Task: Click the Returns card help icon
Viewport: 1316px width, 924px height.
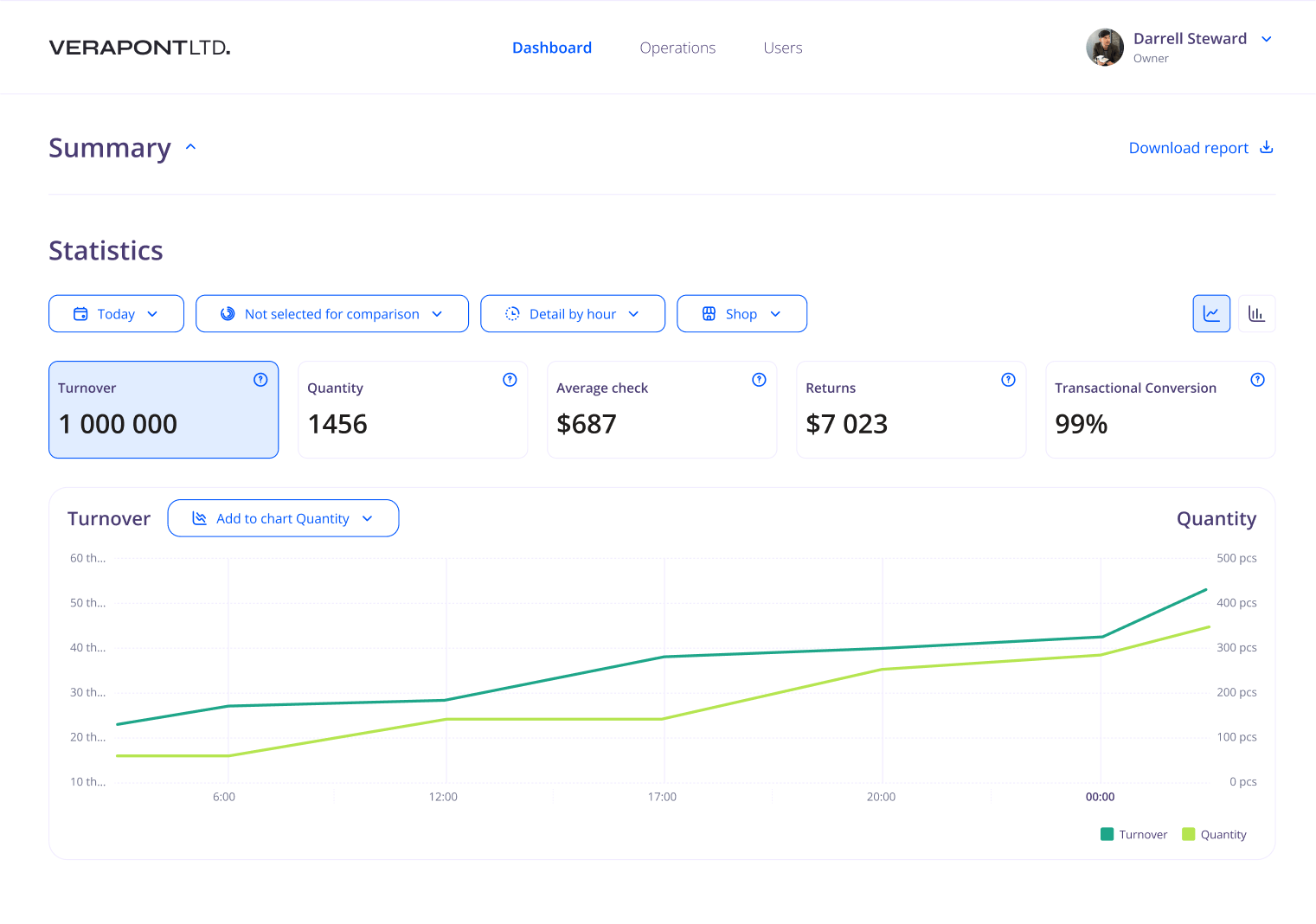Action: (1008, 380)
